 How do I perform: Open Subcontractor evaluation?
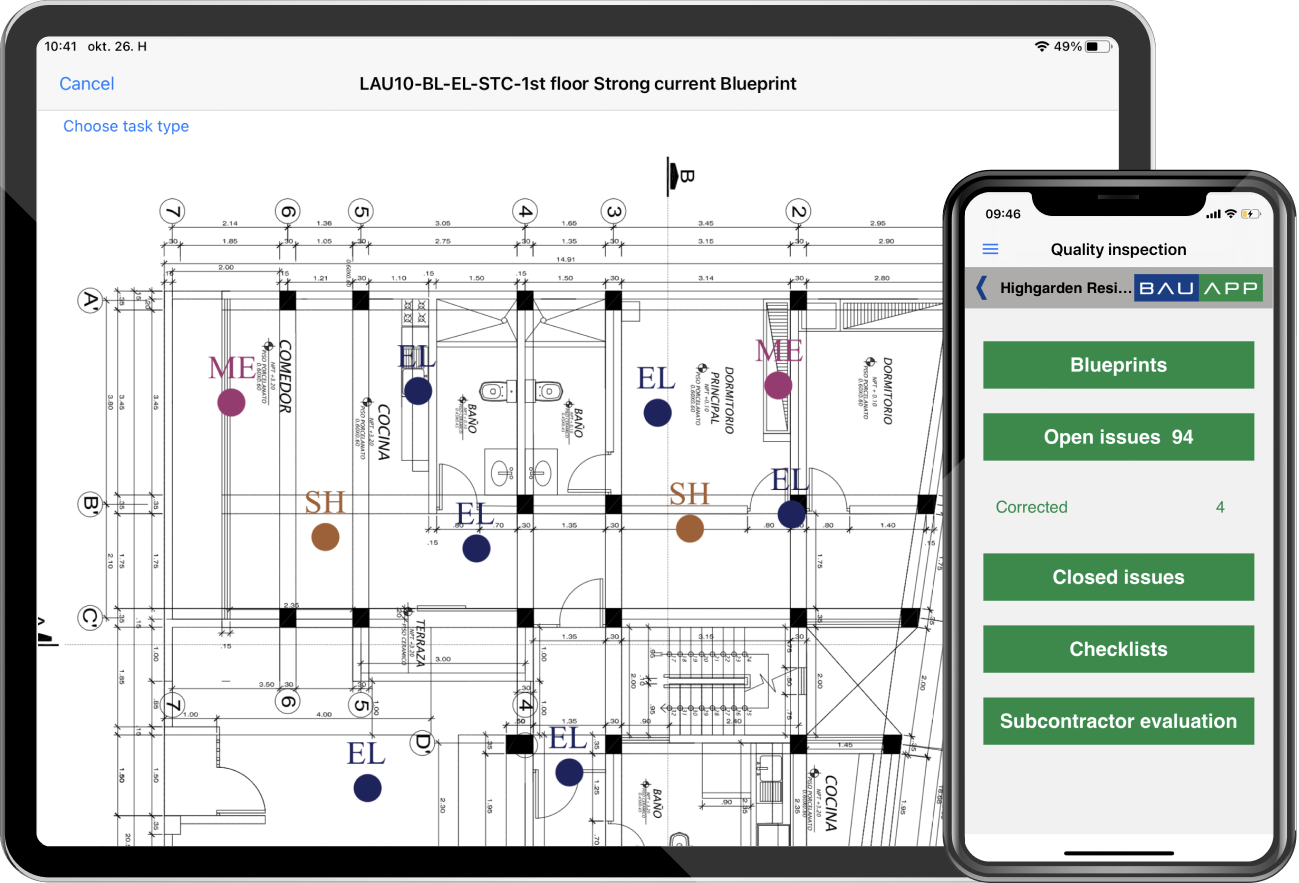1118,721
